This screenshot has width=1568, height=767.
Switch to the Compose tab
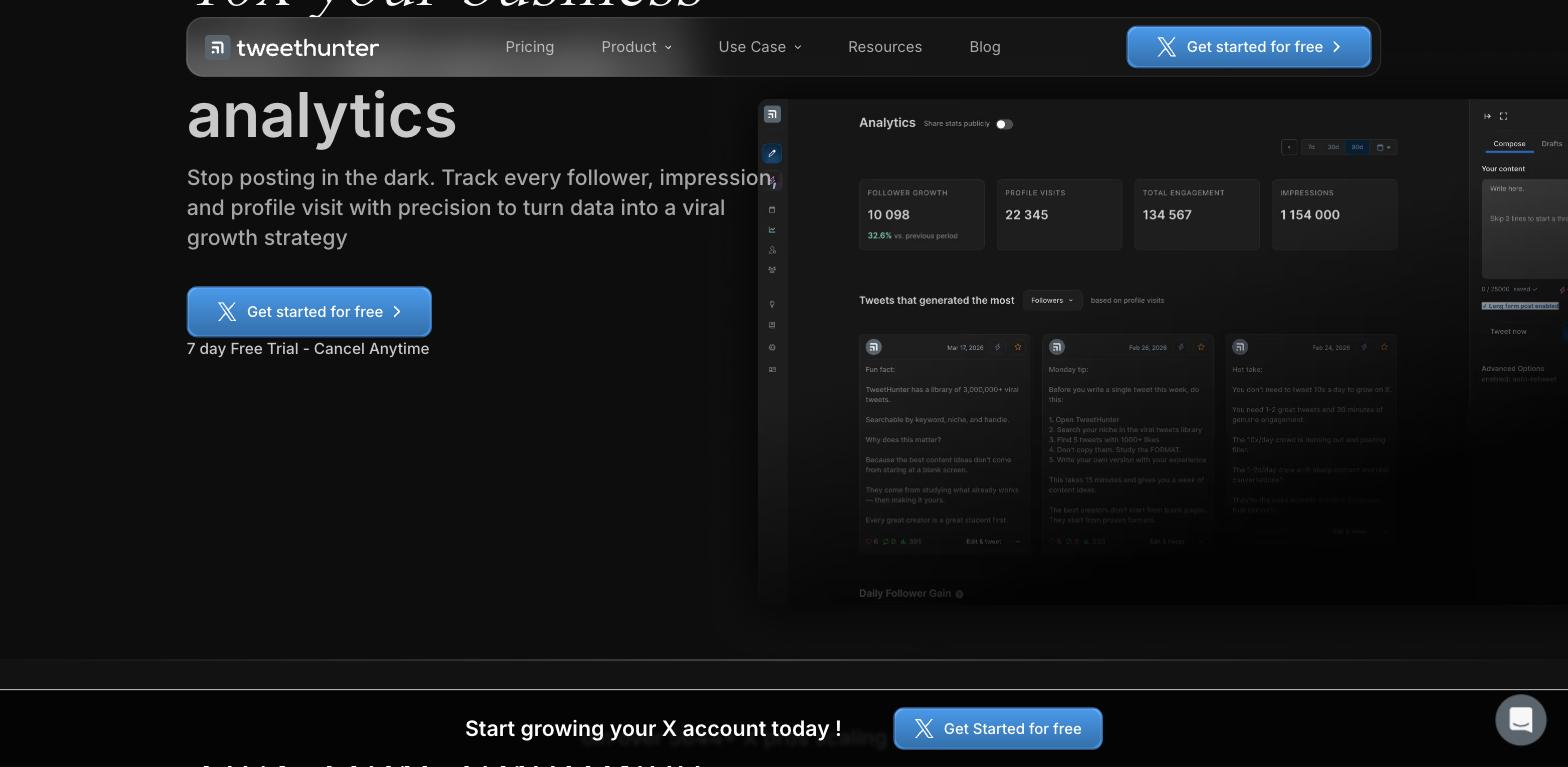1509,144
